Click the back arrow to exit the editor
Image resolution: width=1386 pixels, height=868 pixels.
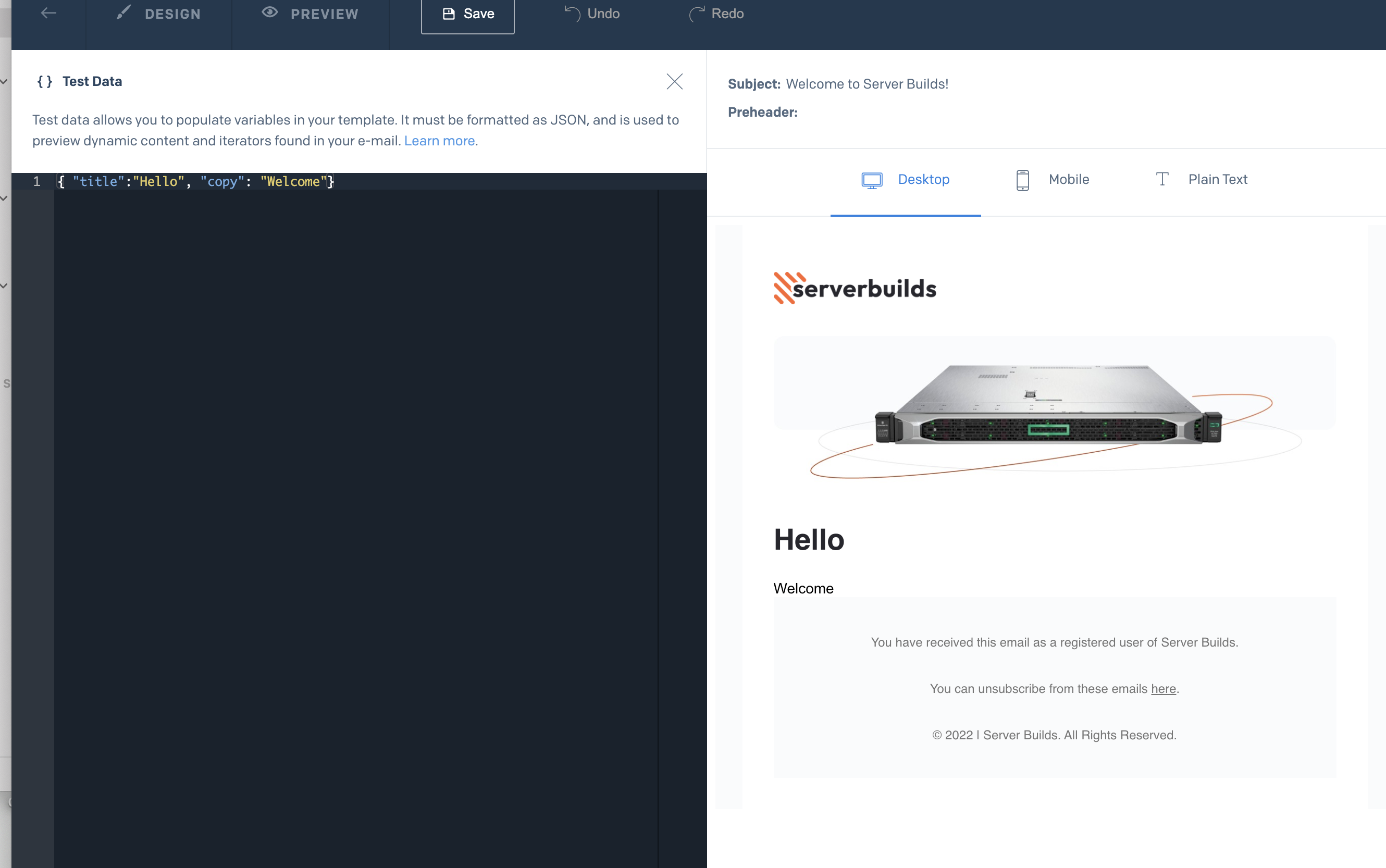click(x=48, y=13)
